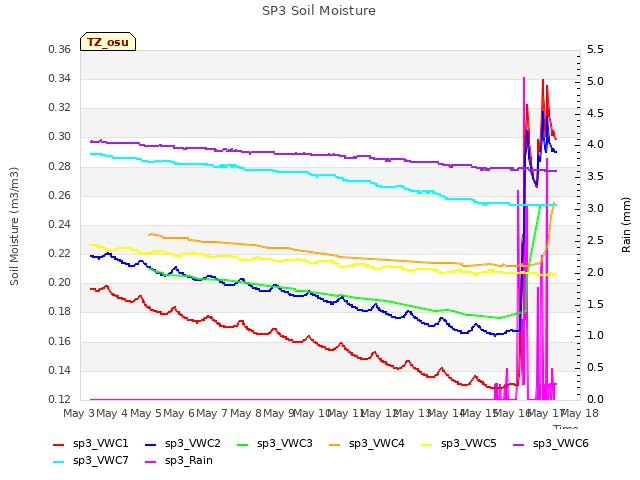
Task: Click the 3.0 rain axis tick label
Action: [595, 209]
